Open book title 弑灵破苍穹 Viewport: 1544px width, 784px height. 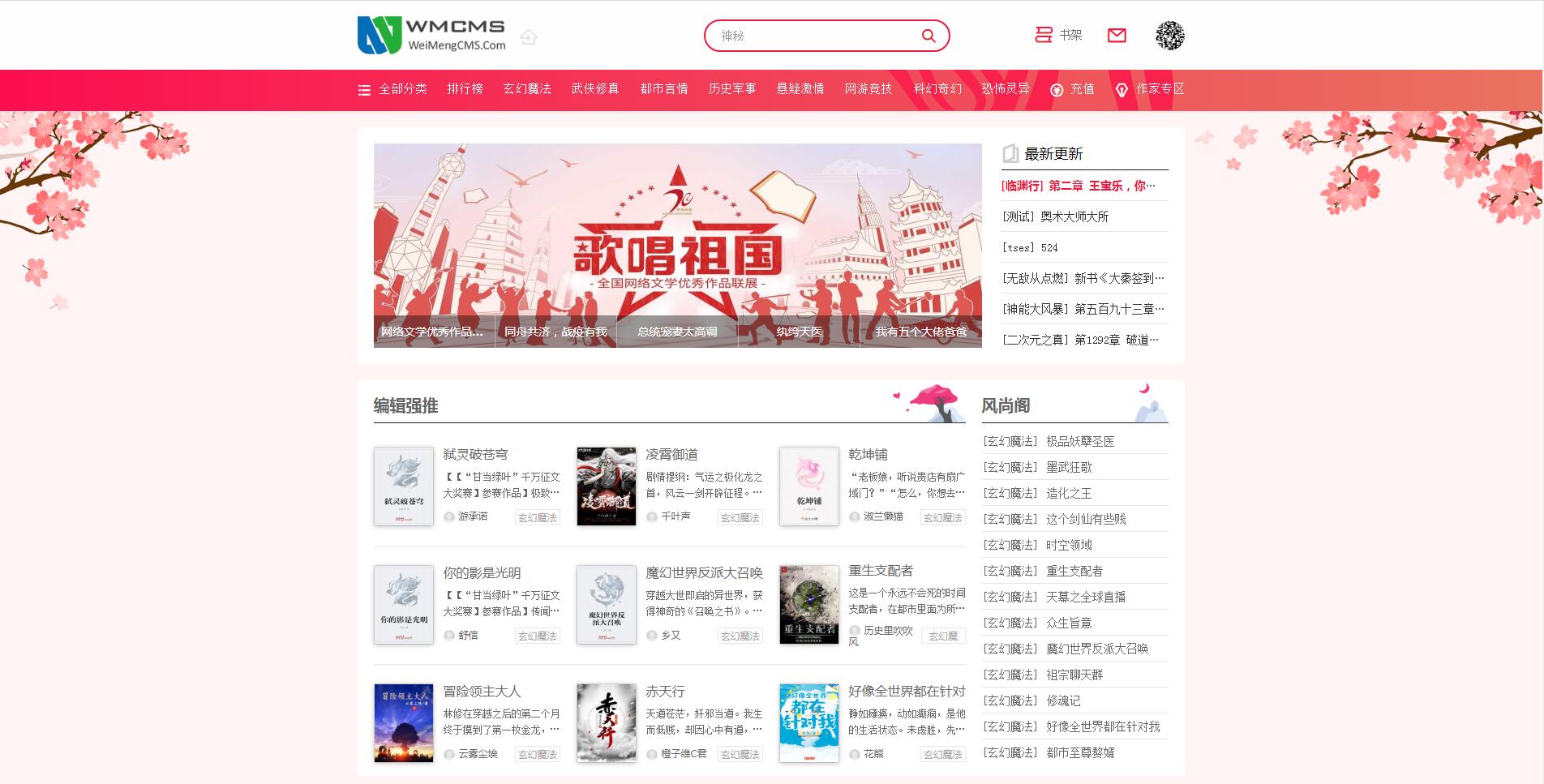pyautogui.click(x=475, y=454)
